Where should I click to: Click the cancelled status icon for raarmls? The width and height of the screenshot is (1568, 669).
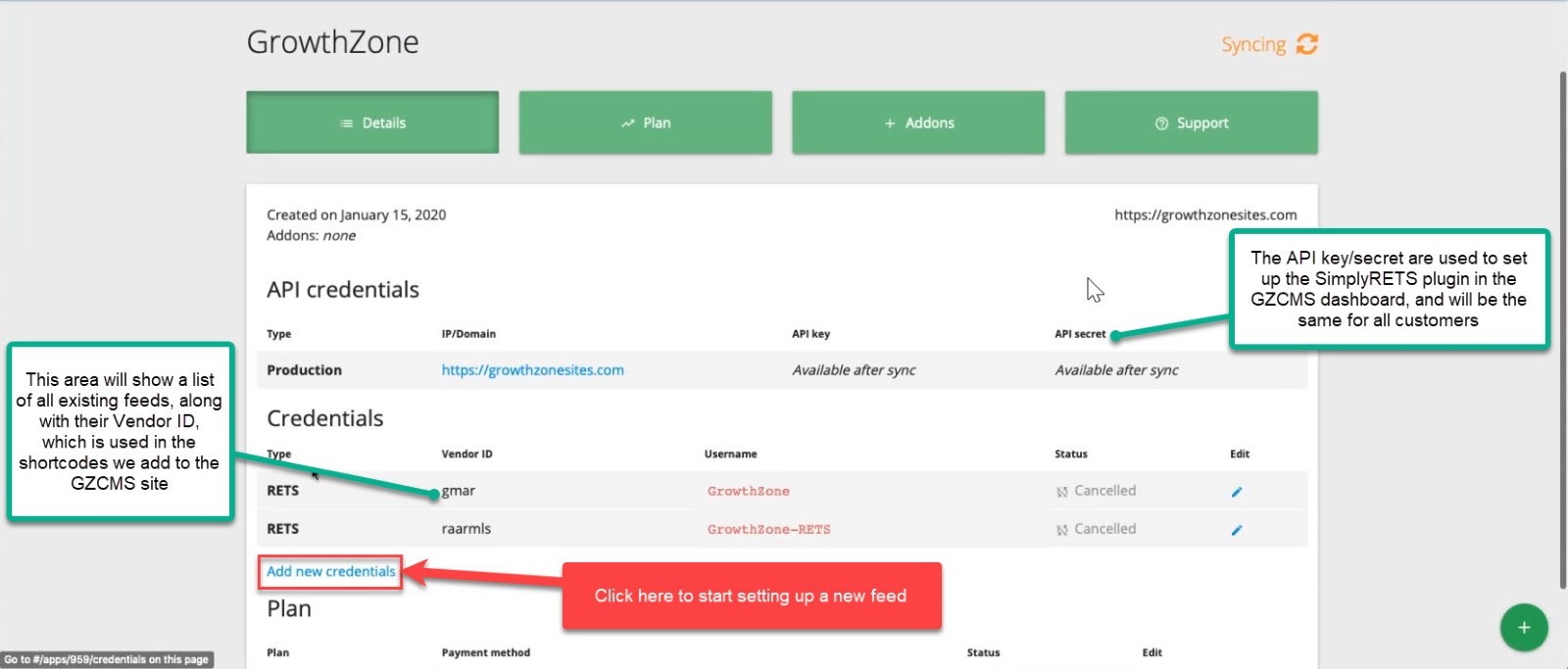pos(1062,530)
